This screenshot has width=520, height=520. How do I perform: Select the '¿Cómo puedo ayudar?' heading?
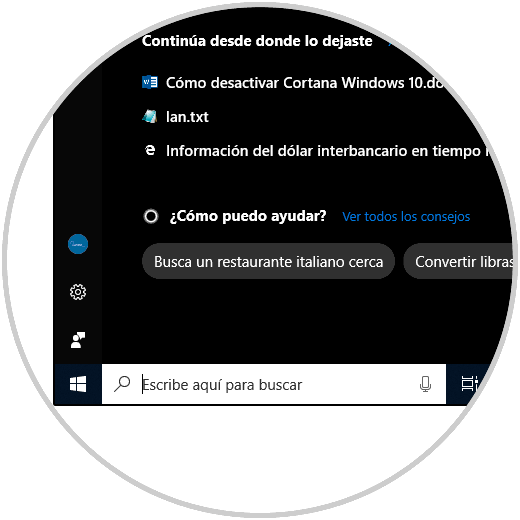tap(248, 216)
